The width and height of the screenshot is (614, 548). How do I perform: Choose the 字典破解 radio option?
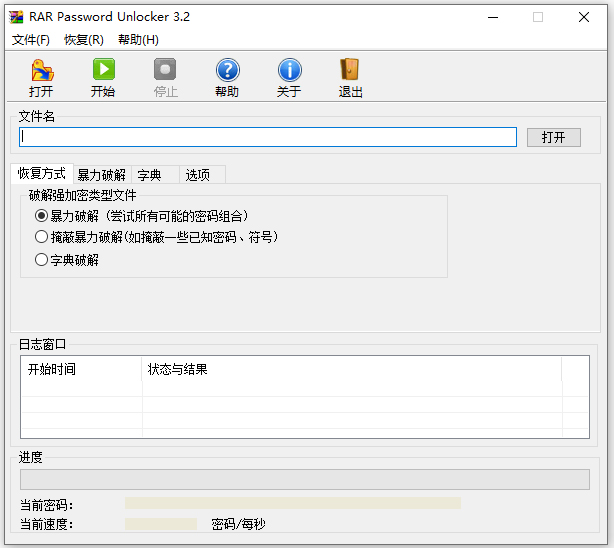click(67, 260)
